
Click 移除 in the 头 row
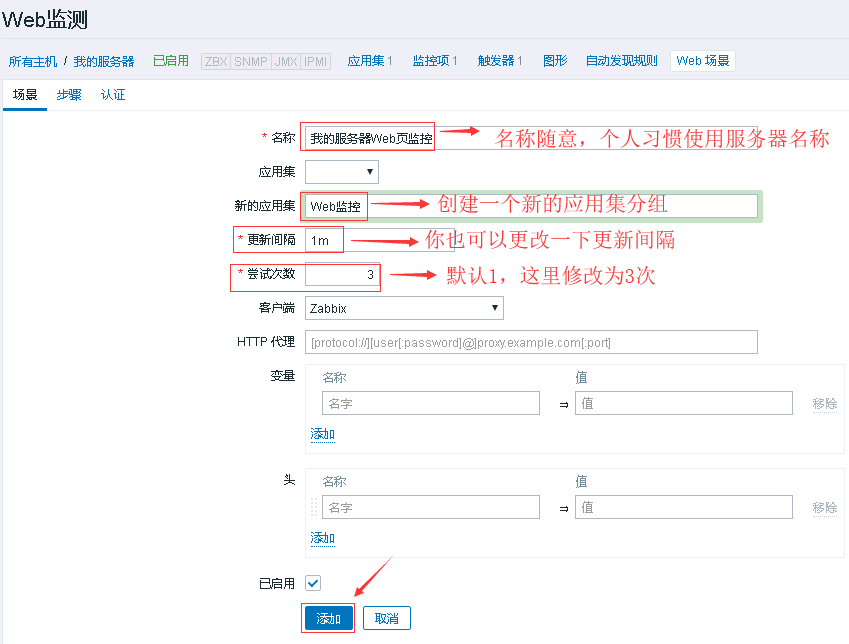coord(825,508)
